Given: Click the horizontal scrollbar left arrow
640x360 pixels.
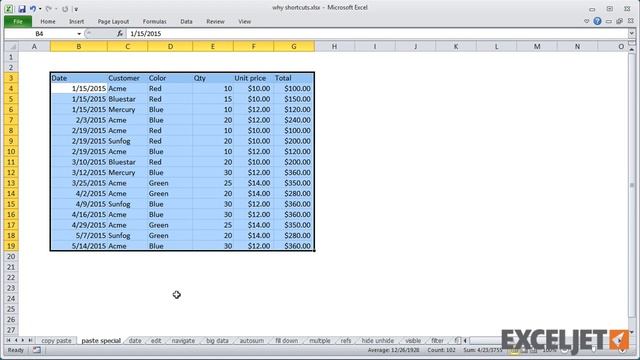Looking at the screenshot, I should pyautogui.click(x=465, y=340).
